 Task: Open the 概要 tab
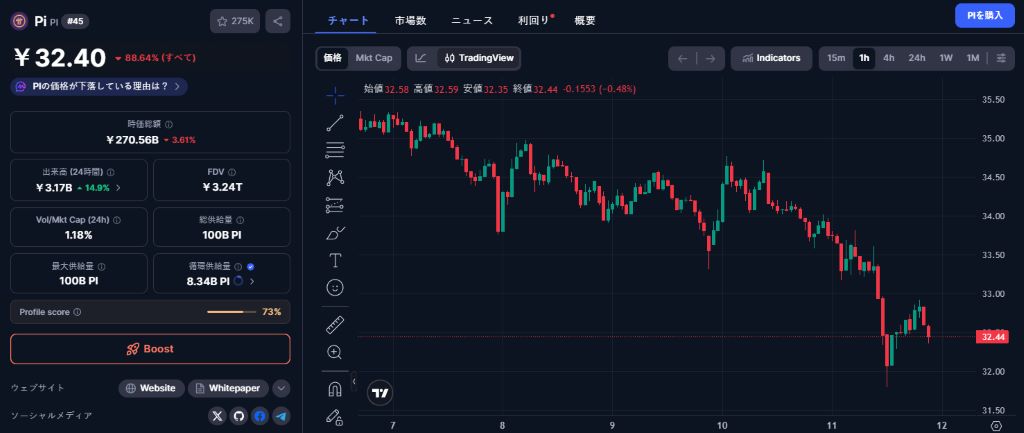585,21
